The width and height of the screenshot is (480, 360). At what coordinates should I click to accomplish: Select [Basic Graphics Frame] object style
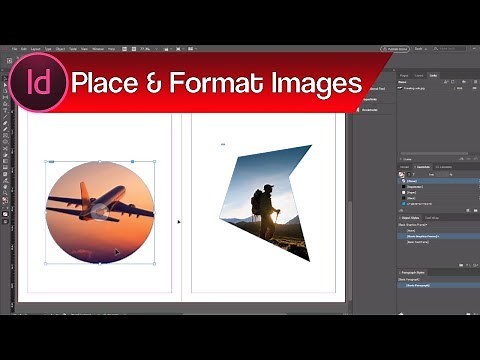[438, 236]
